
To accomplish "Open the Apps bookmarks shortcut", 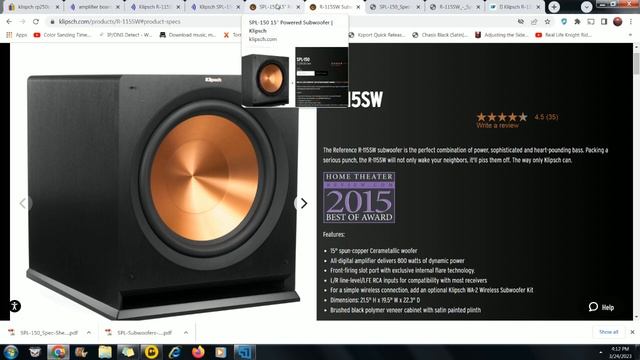I will 17,35.
